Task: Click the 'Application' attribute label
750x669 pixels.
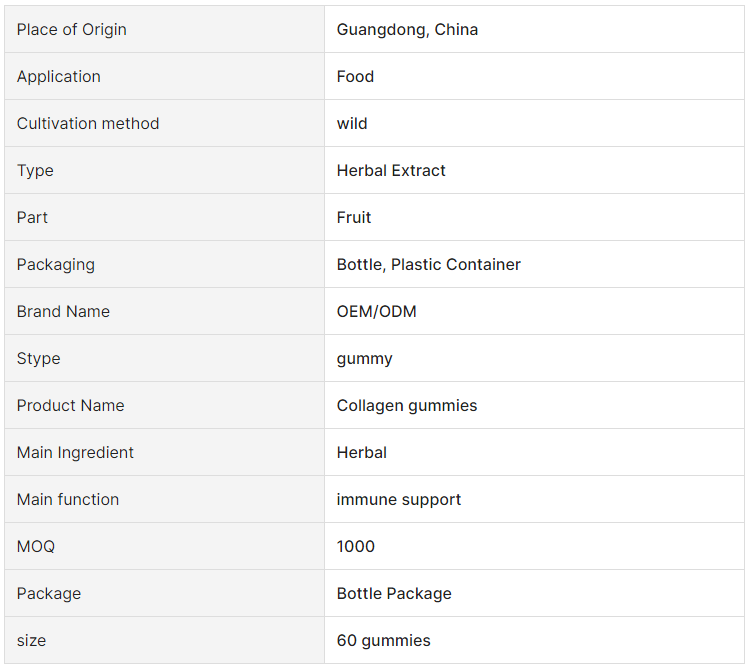Action: (x=59, y=77)
